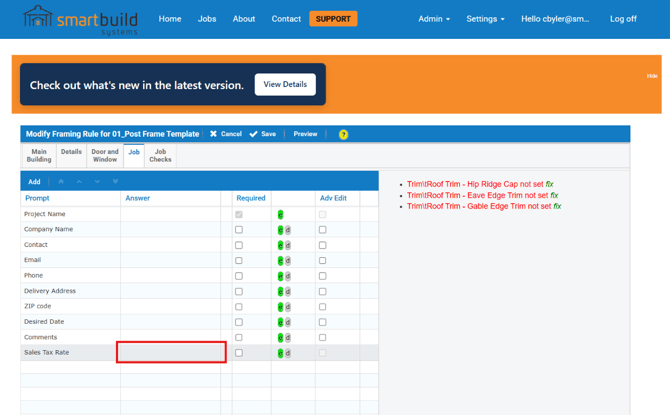670x415 pixels.
Task: Go to Home in navigation bar
Action: pos(170,19)
